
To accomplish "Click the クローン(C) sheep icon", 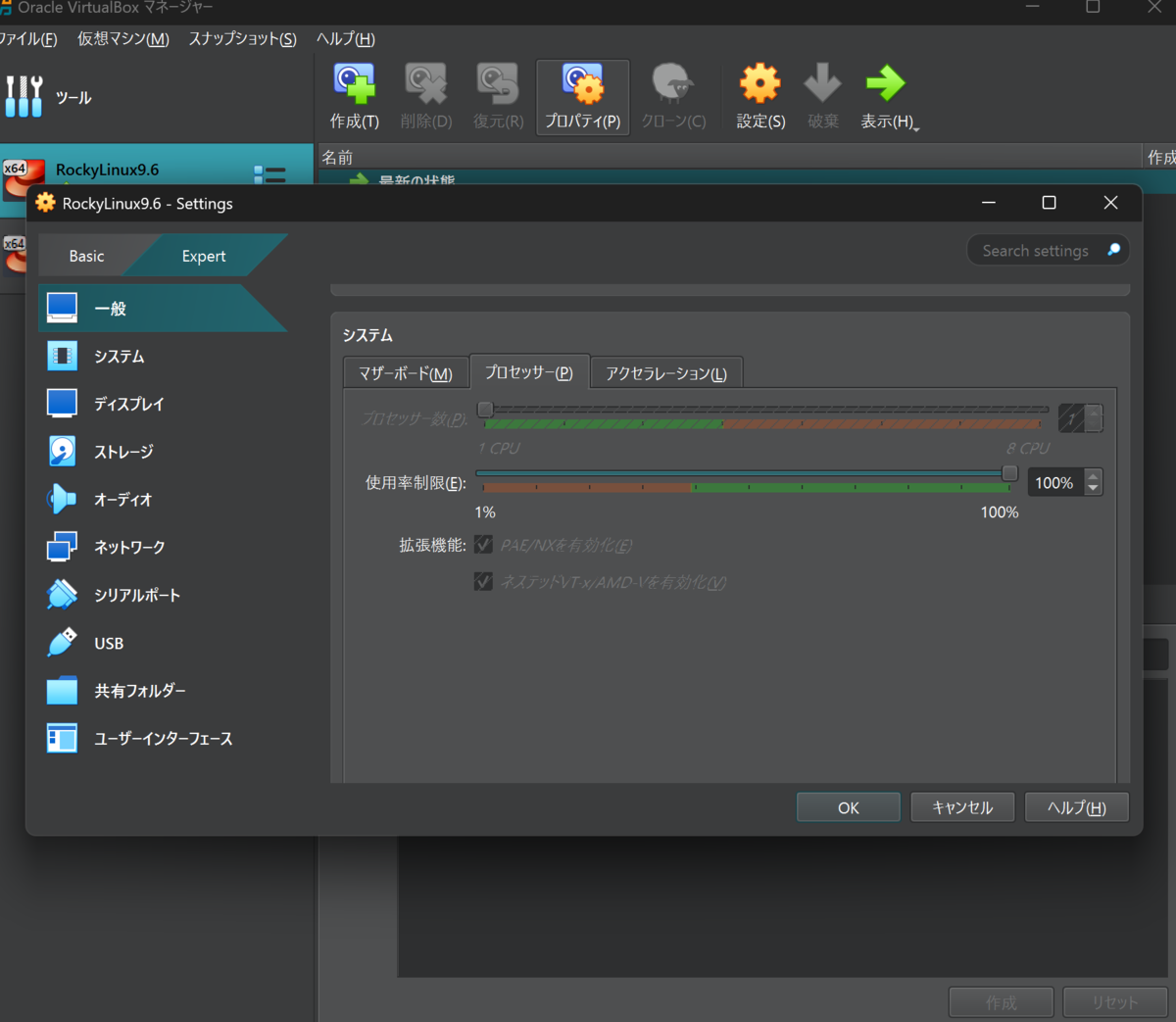I will (x=673, y=84).
